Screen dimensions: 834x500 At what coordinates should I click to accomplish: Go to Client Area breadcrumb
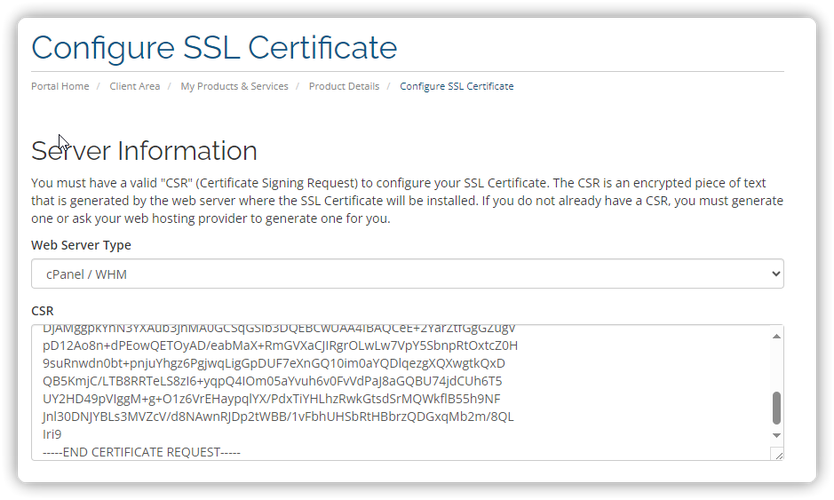[x=135, y=86]
